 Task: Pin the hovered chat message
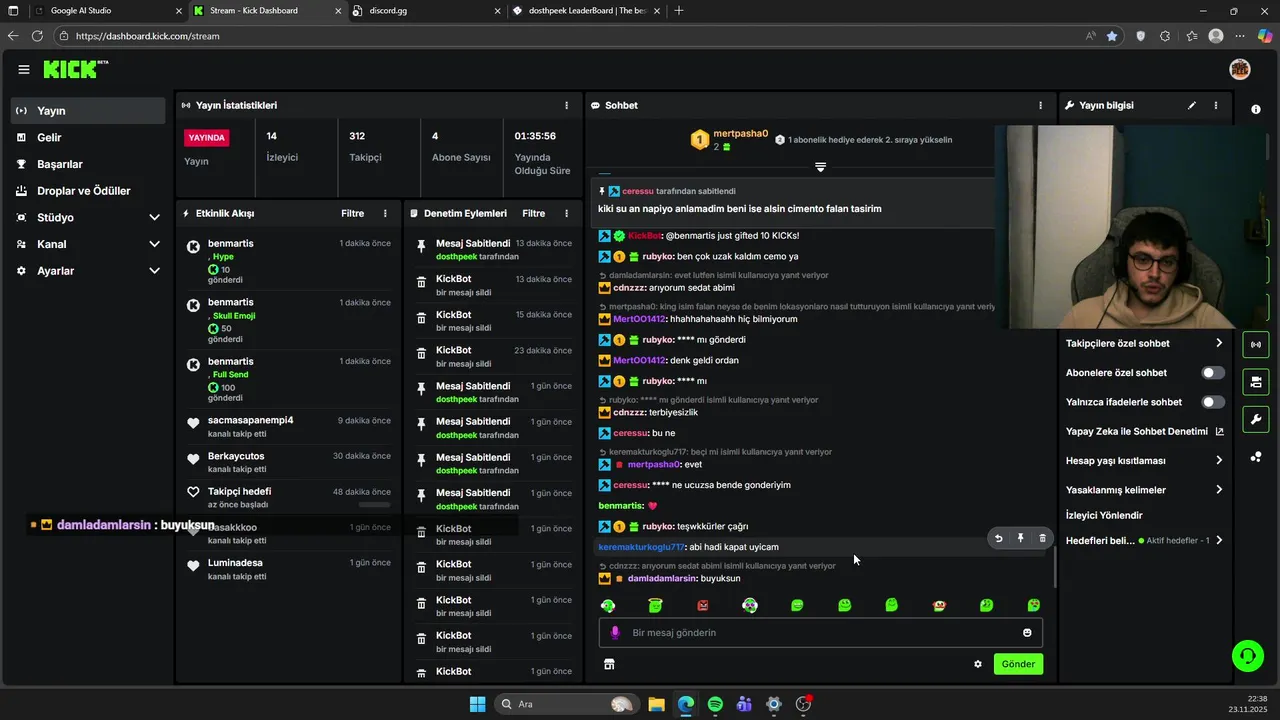click(1020, 538)
